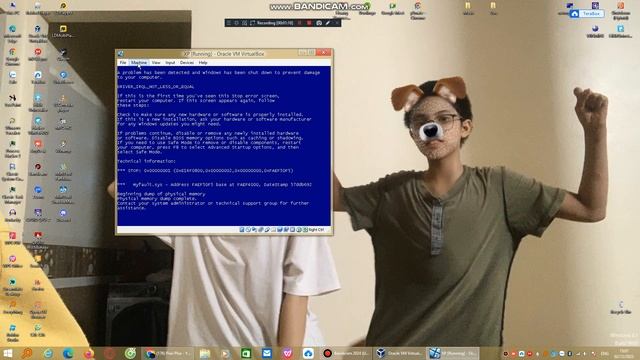Click the ENG language indicator in tray
Image resolution: width=640 pixels, height=360 pixels.
[x=605, y=353]
